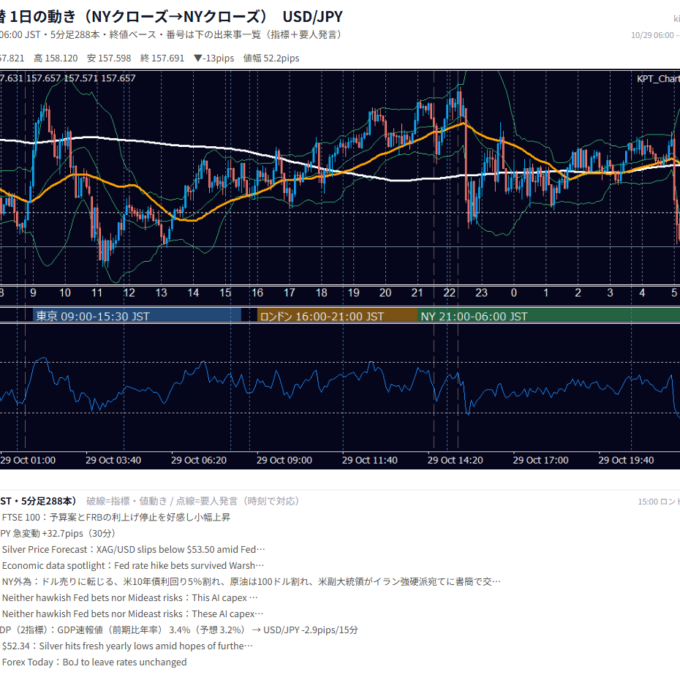Open the Silver hits fresh yearly lows row
The width and height of the screenshot is (680, 680).
pyautogui.click(x=127, y=646)
